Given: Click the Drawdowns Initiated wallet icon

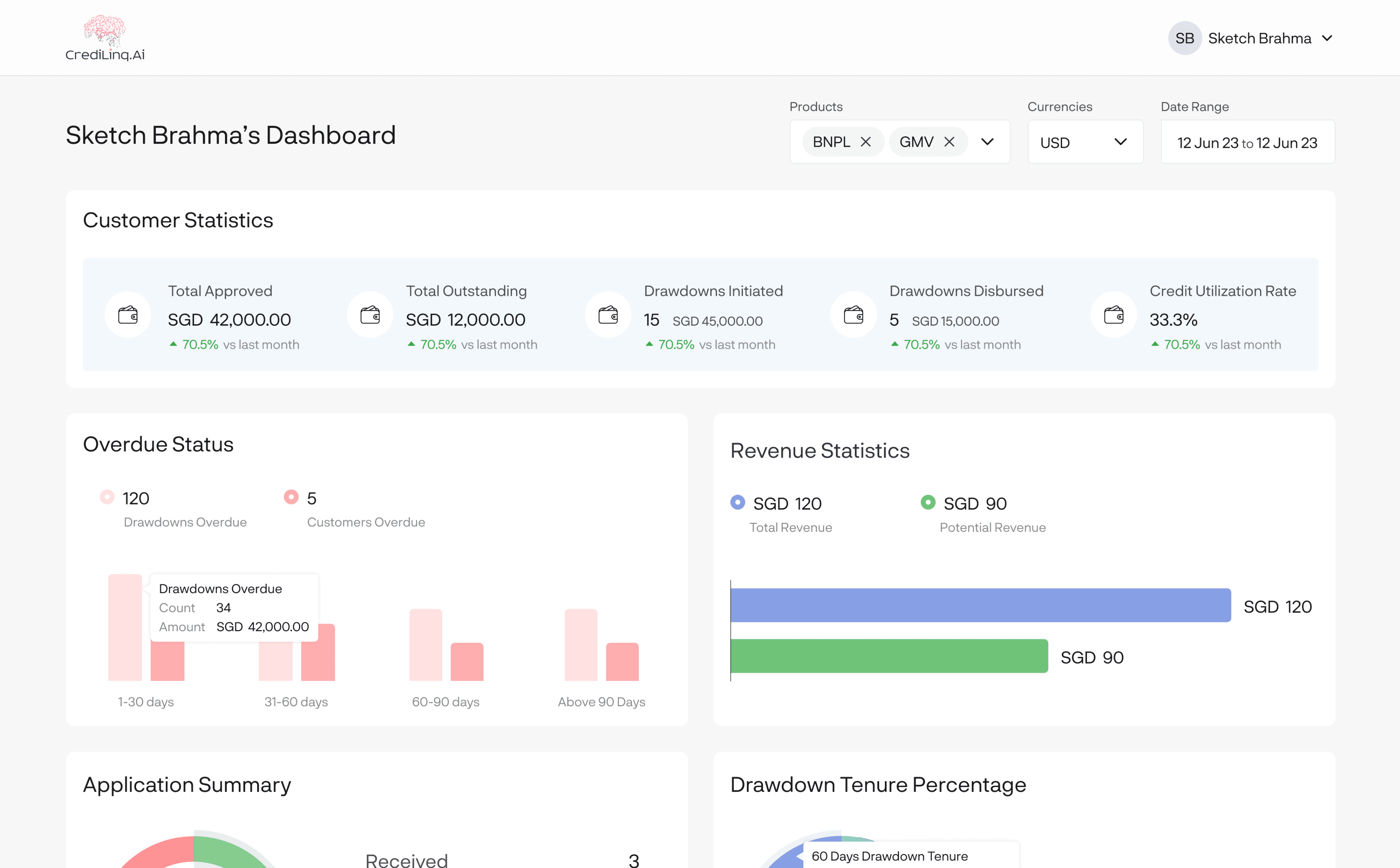Looking at the screenshot, I should (608, 314).
